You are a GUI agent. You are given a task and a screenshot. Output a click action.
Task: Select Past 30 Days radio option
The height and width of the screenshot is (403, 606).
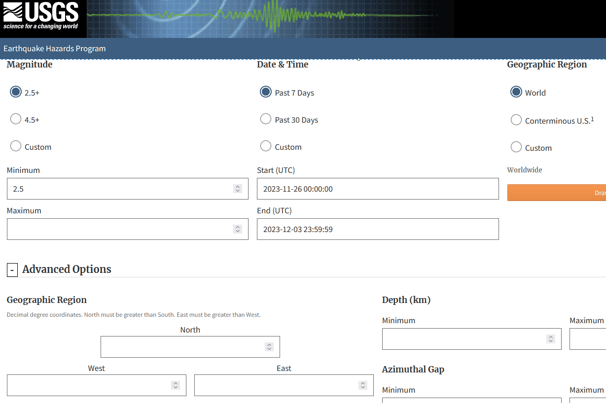266,119
